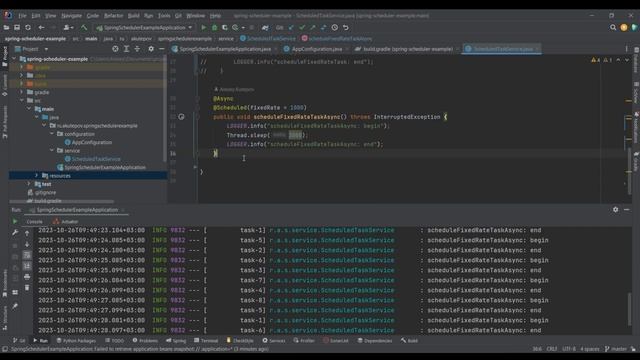Save all with the floppy disk icon
The image size is (640, 360).
(x=17, y=27)
